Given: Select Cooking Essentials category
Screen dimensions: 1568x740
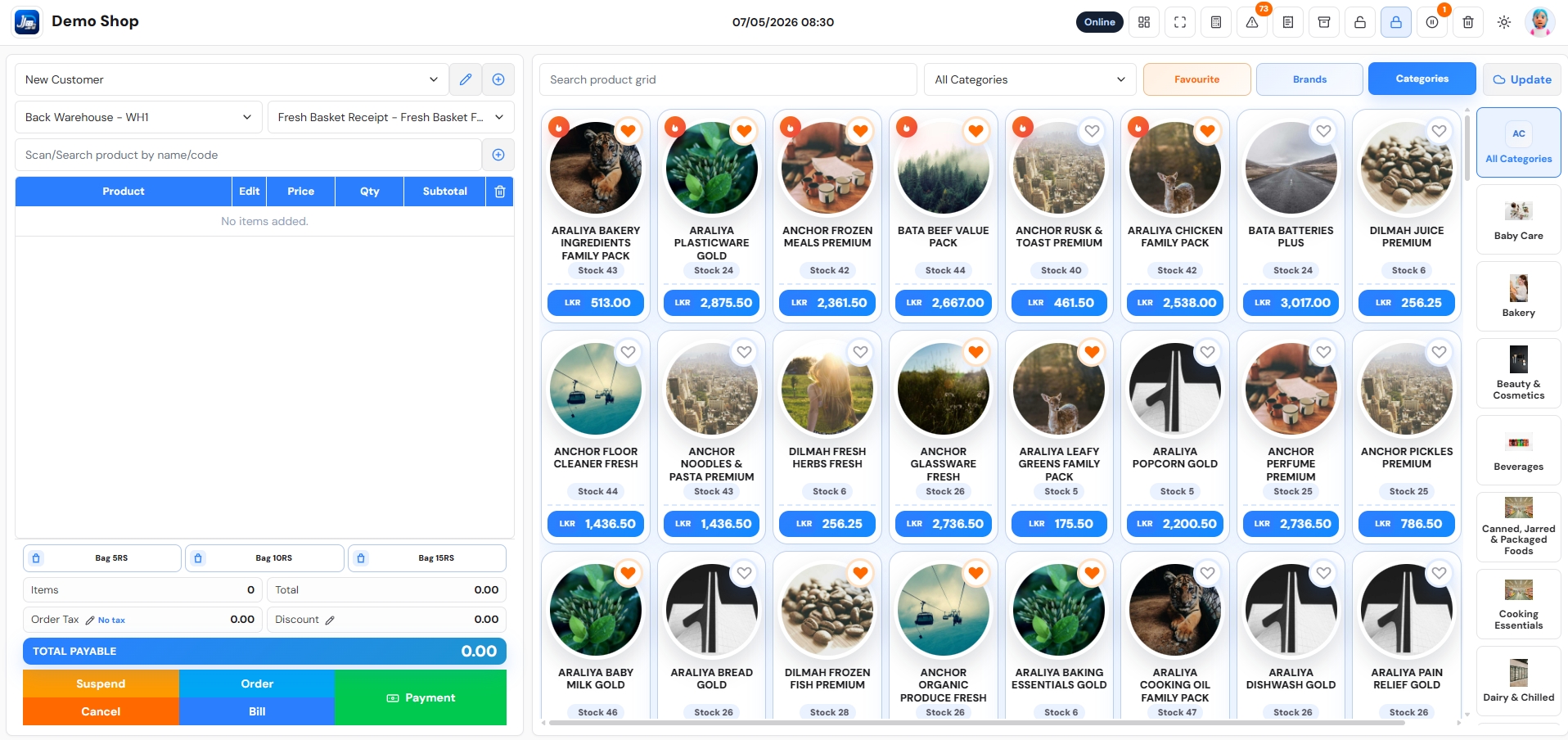Looking at the screenshot, I should [1519, 604].
